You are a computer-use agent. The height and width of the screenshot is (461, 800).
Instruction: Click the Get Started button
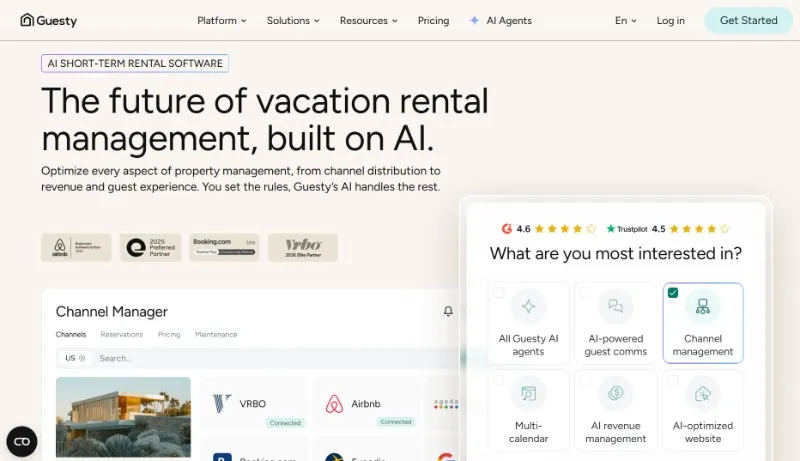(x=748, y=20)
